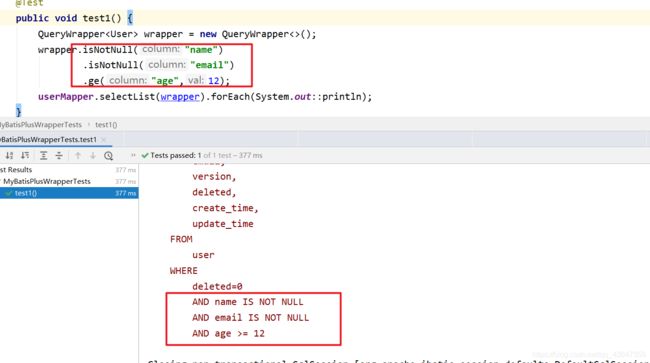Open test history clock icon
Screen dimensions: 650x363
point(109,156)
